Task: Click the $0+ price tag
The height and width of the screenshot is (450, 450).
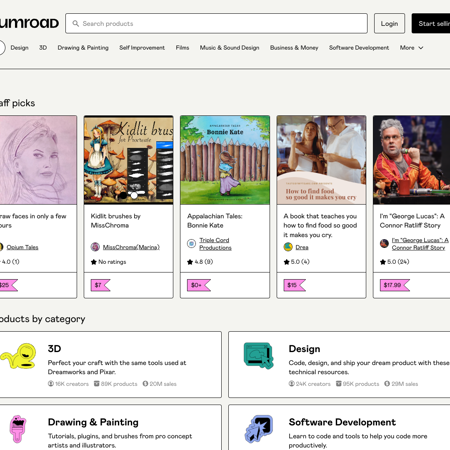Action: 199,285
